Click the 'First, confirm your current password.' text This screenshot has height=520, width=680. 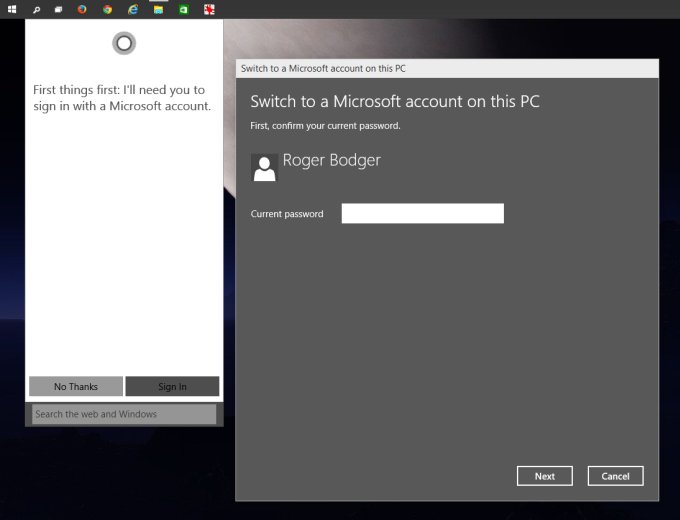coord(325,126)
